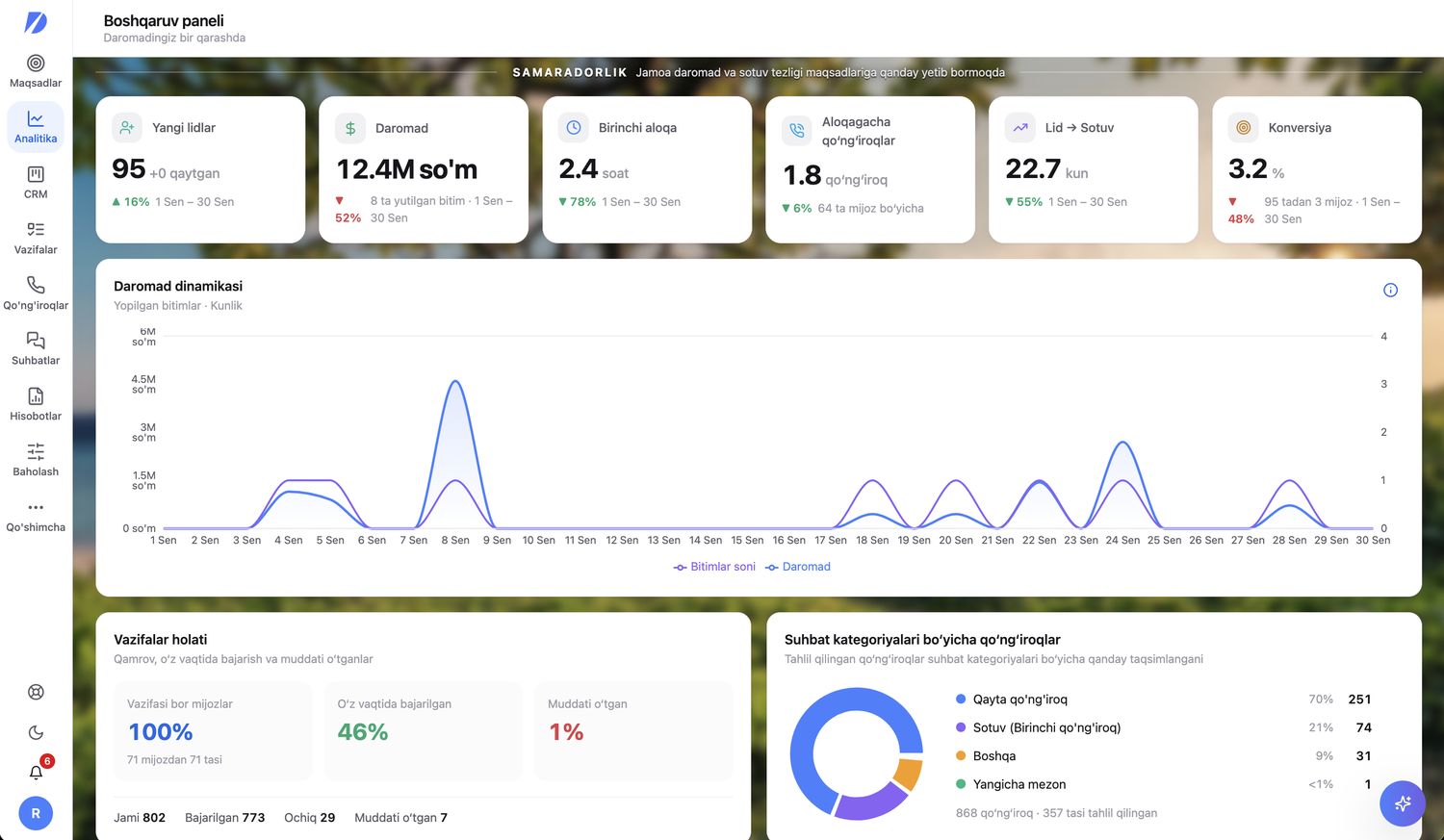Click the Qayta qo'ng'iroq blue legend dot
The height and width of the screenshot is (840, 1444).
961,700
